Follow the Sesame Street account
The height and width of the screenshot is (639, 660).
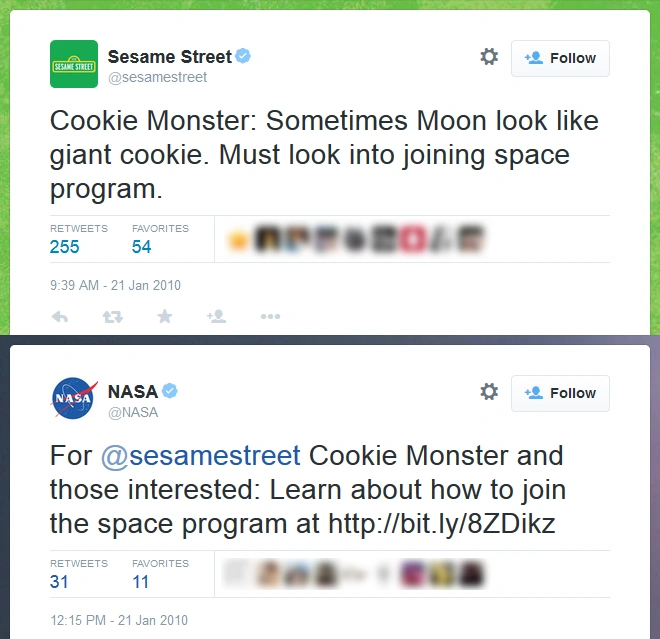(560, 58)
